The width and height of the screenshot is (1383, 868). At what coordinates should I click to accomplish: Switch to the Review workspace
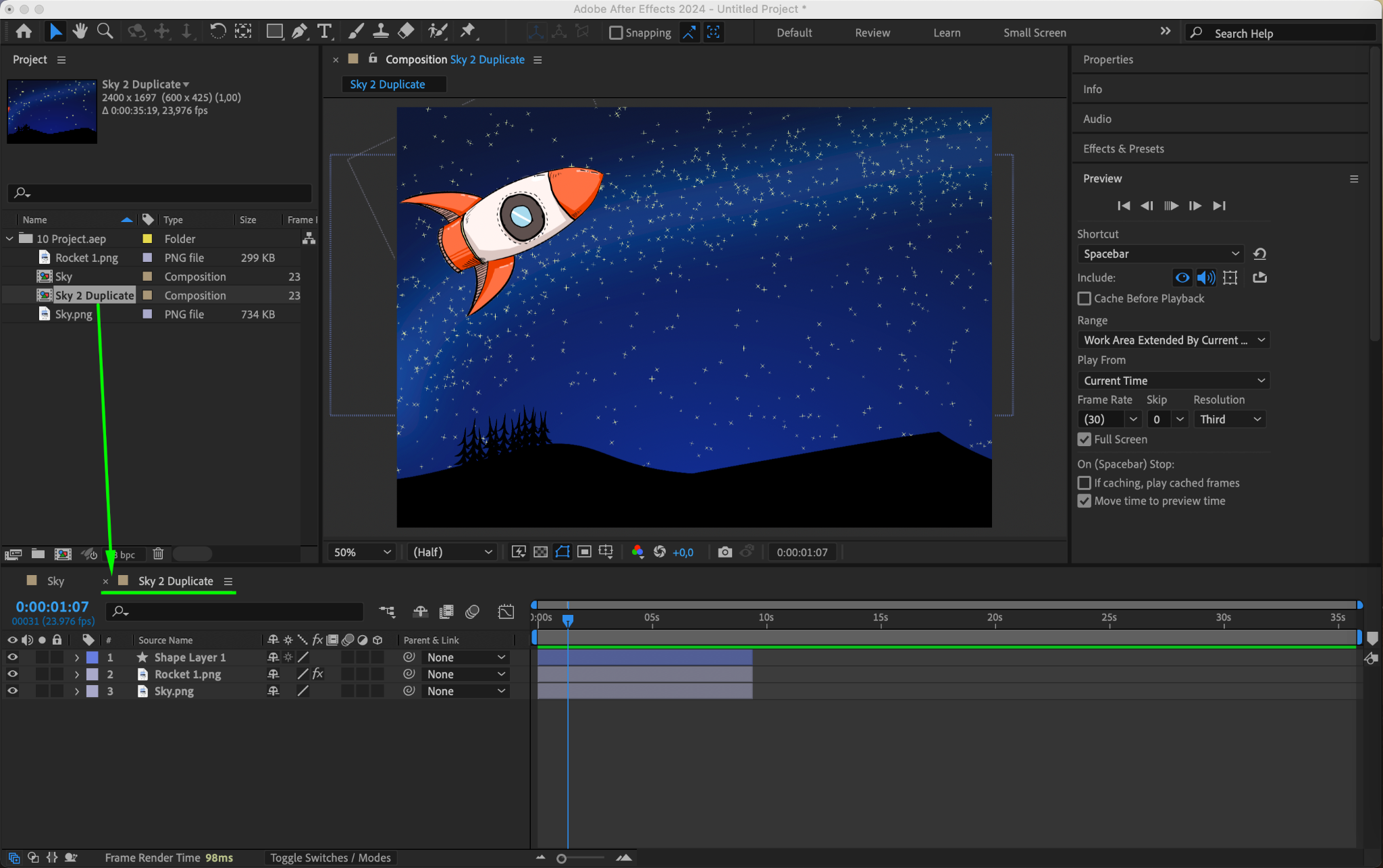(872, 32)
